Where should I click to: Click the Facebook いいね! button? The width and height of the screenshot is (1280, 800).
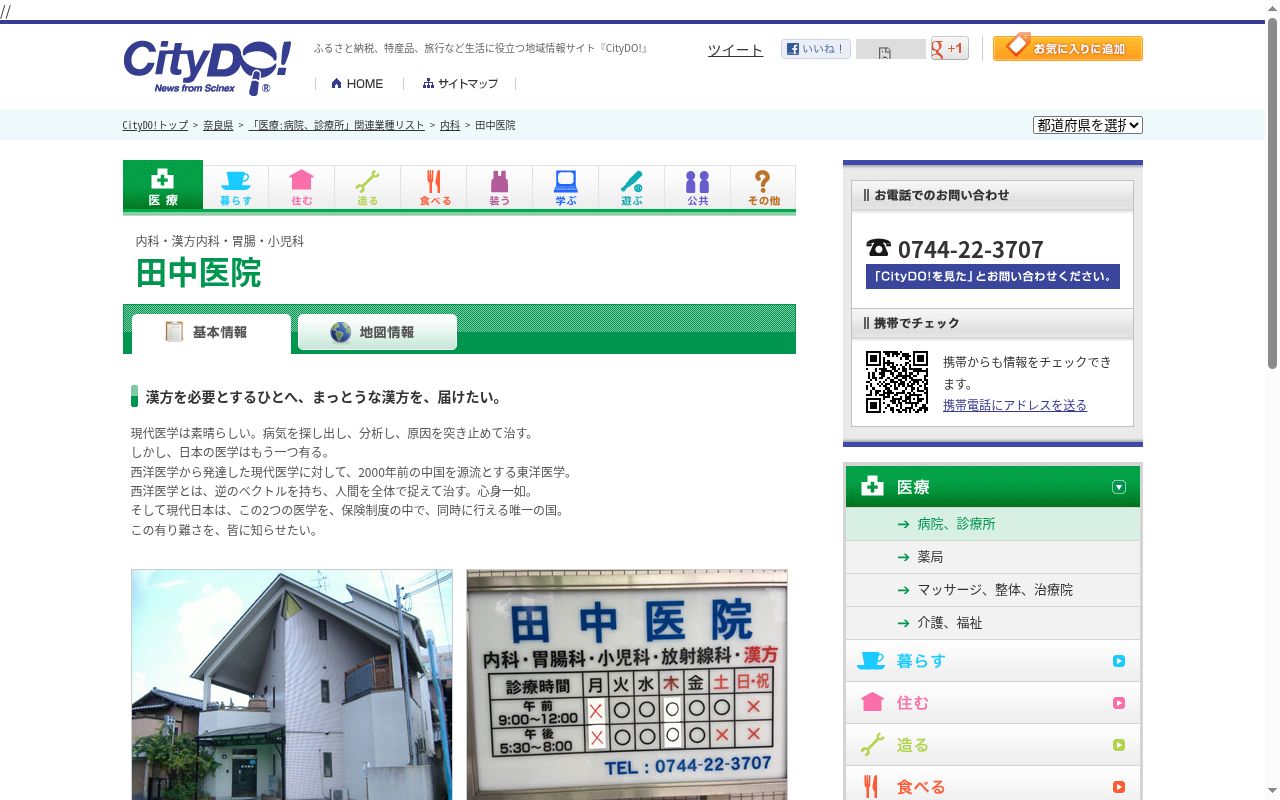tap(816, 49)
